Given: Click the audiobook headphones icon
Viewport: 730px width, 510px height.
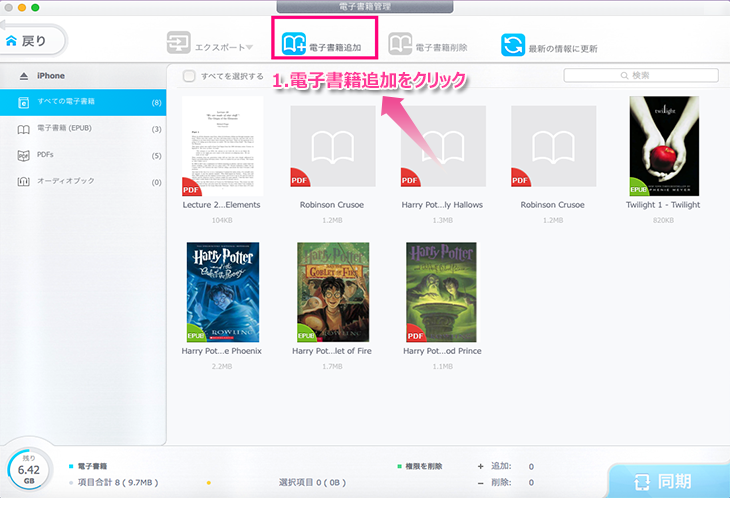Looking at the screenshot, I should pos(23,182).
